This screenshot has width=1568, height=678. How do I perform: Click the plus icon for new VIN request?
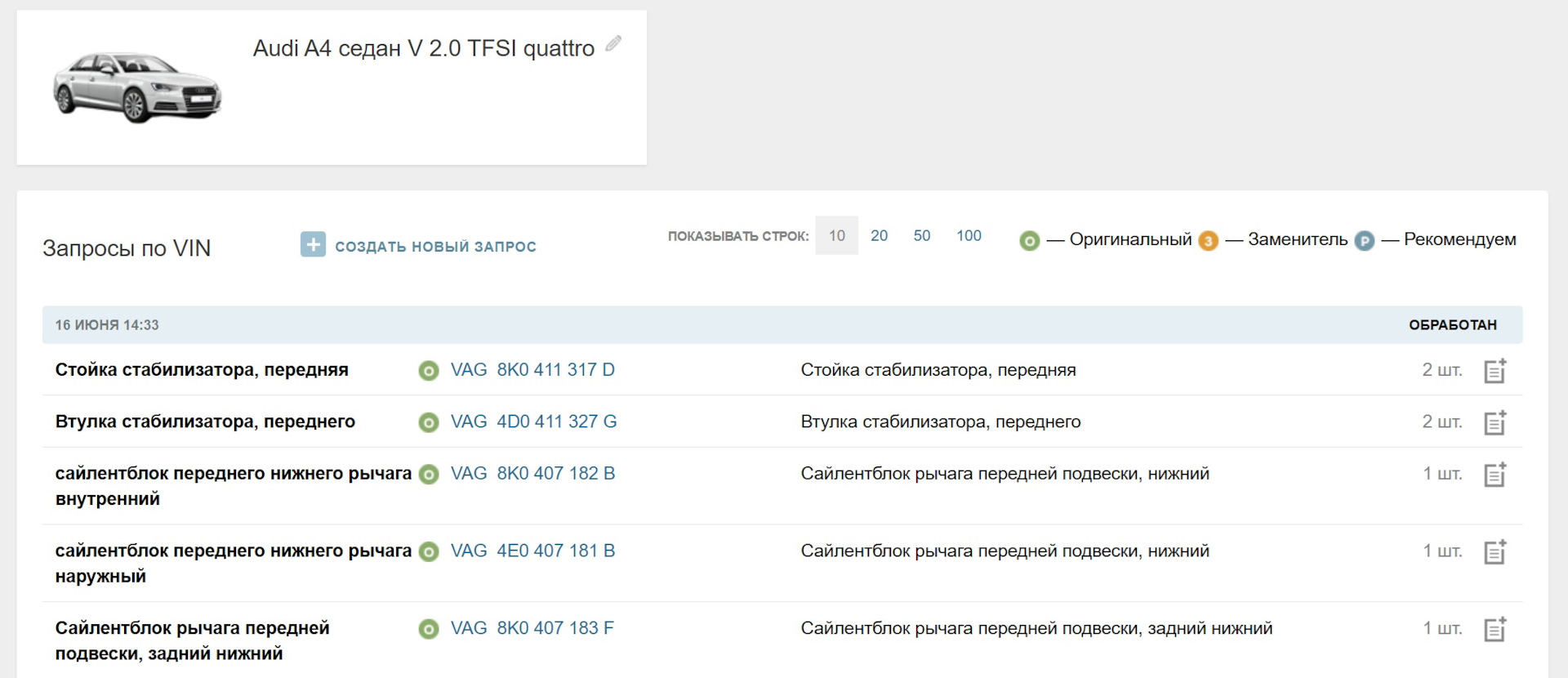[x=313, y=244]
